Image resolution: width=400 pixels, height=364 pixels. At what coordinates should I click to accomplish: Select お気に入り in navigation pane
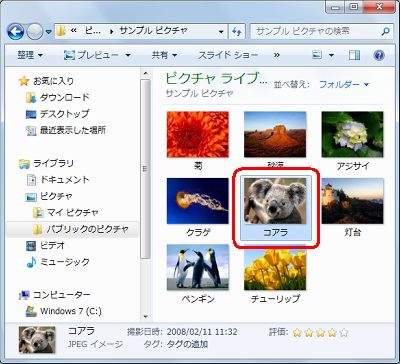point(53,81)
